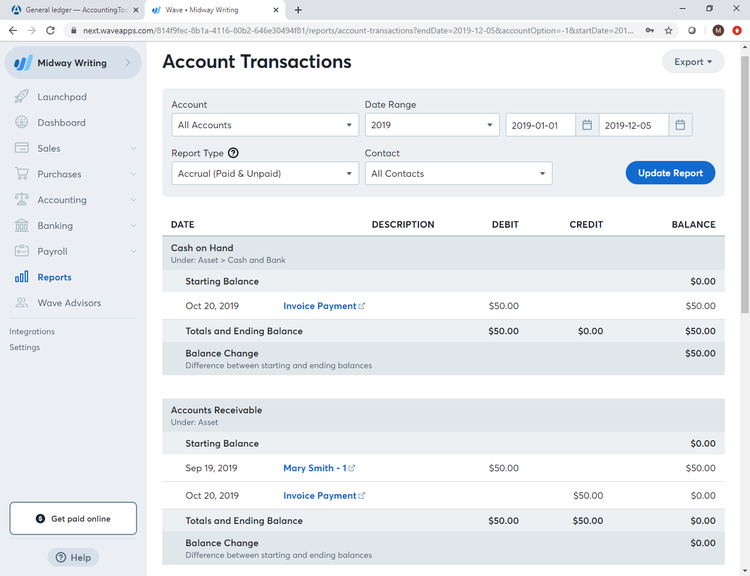Bookmark this page with the star icon

pyautogui.click(x=668, y=31)
